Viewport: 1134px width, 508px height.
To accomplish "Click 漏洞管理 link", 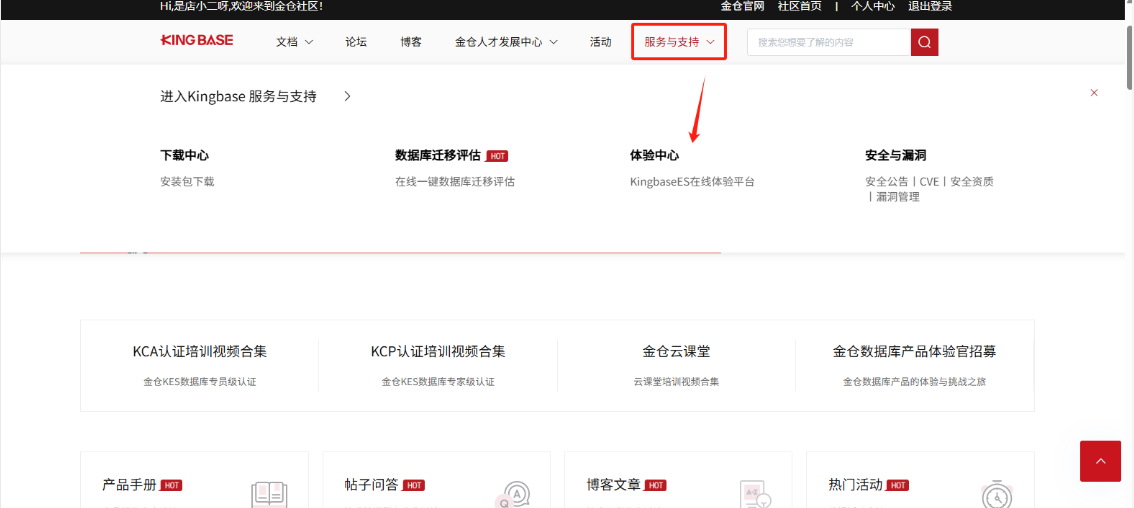I will (898, 197).
